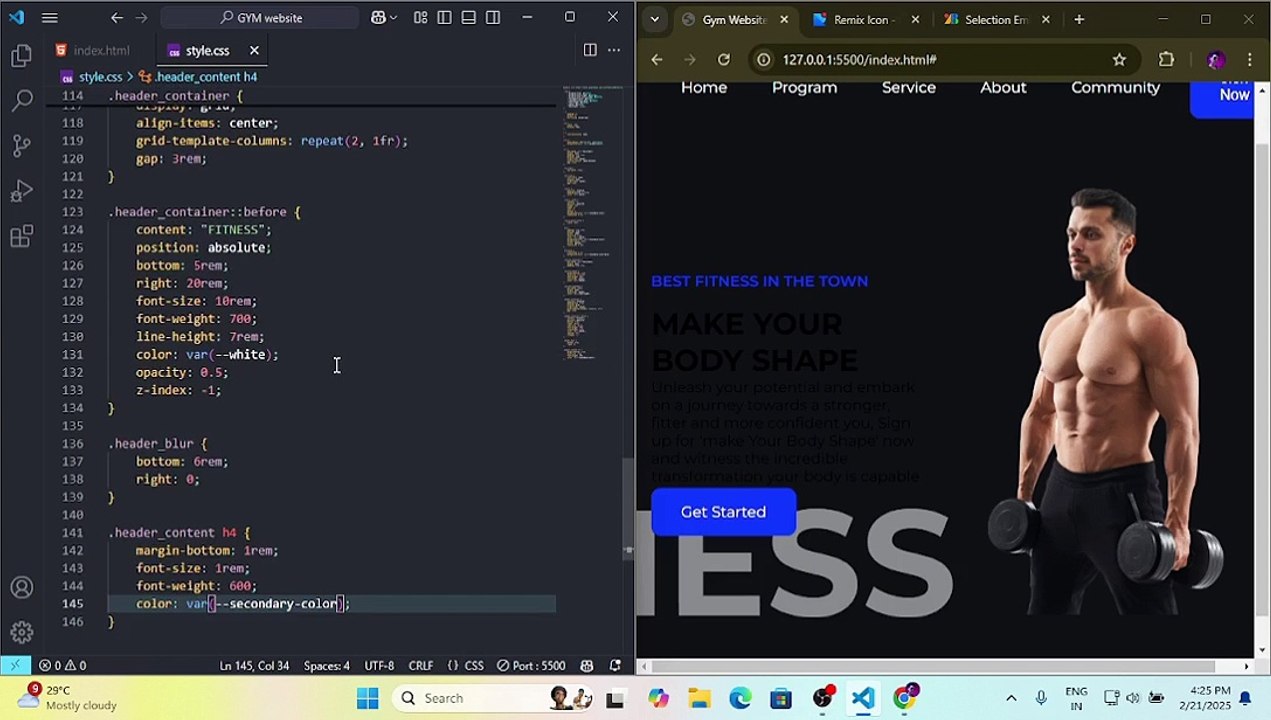Open the Chrome profile avatar

(1215, 59)
